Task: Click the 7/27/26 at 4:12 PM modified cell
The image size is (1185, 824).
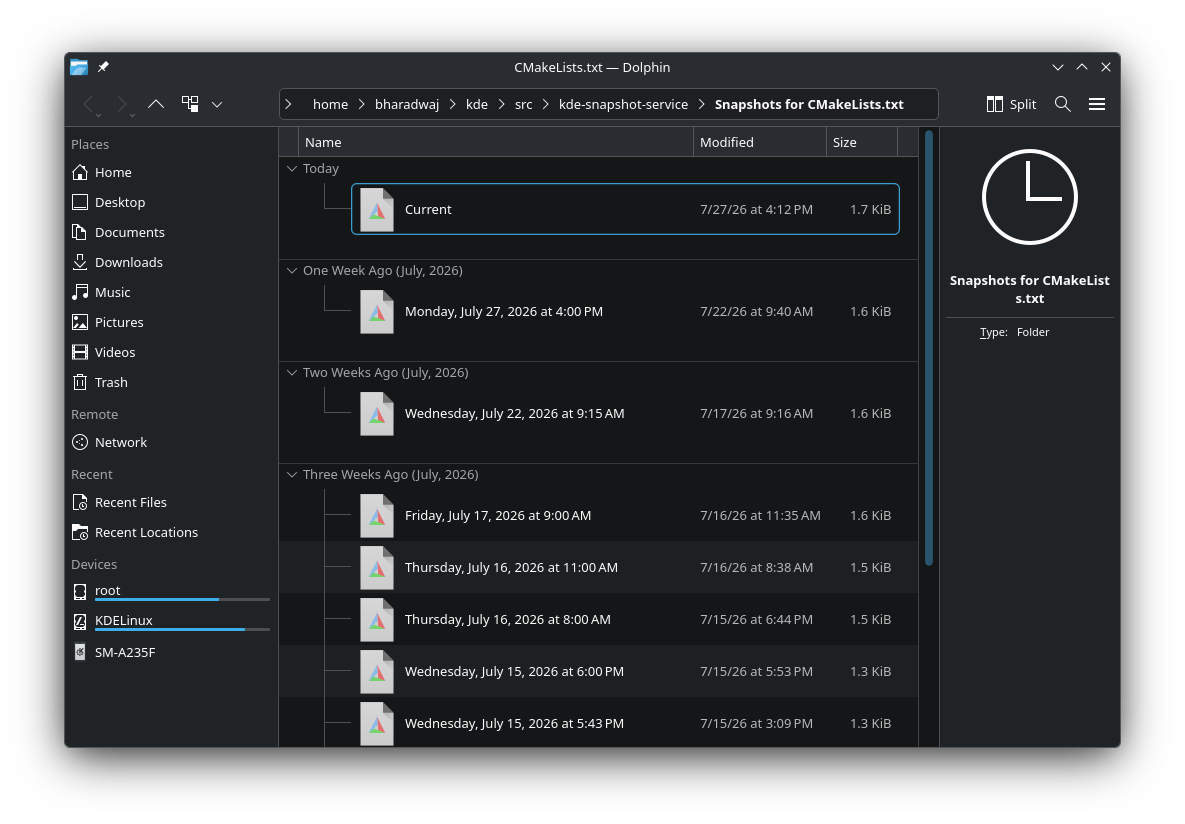Action: pyautogui.click(x=756, y=209)
